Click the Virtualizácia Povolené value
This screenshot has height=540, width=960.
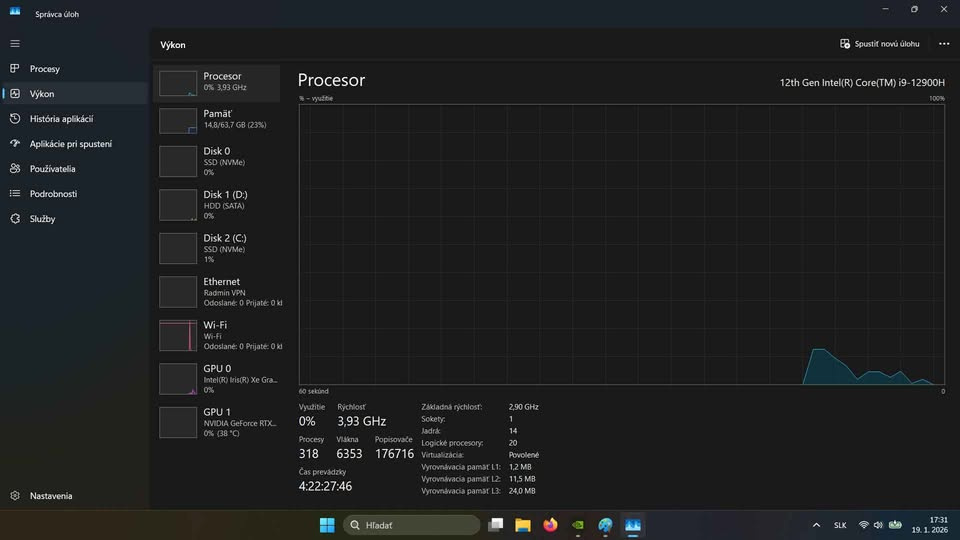(523, 455)
